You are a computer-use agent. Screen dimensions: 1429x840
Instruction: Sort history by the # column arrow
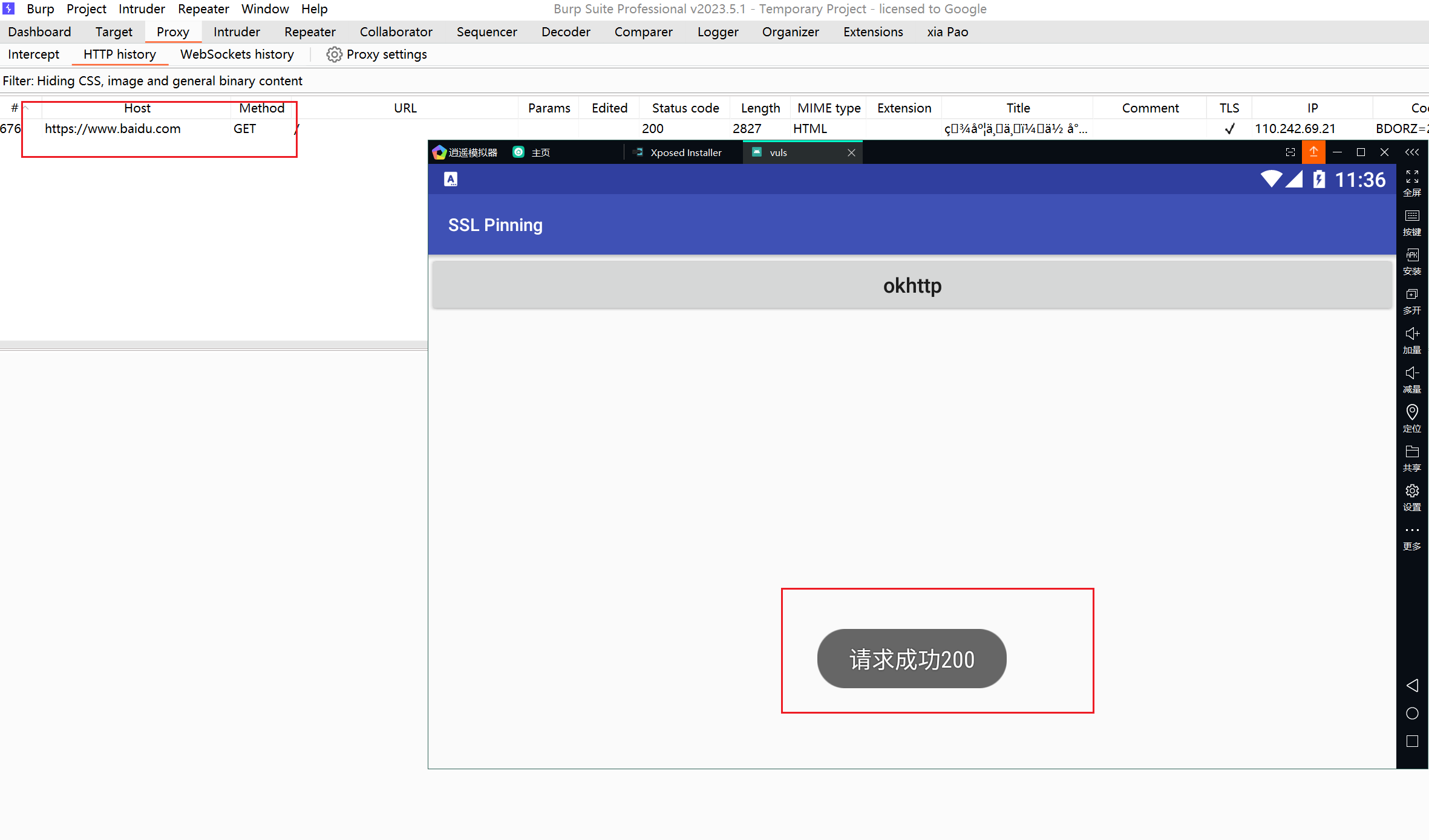click(25, 107)
